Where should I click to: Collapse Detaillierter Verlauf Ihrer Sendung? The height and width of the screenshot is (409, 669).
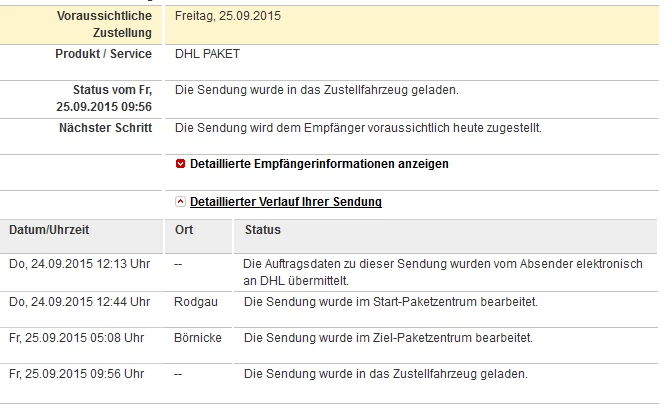[285, 202]
